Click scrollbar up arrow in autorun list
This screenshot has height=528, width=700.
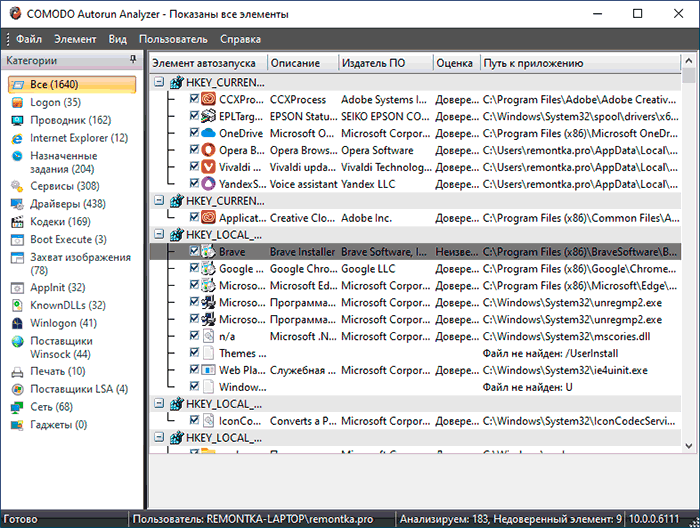point(689,61)
